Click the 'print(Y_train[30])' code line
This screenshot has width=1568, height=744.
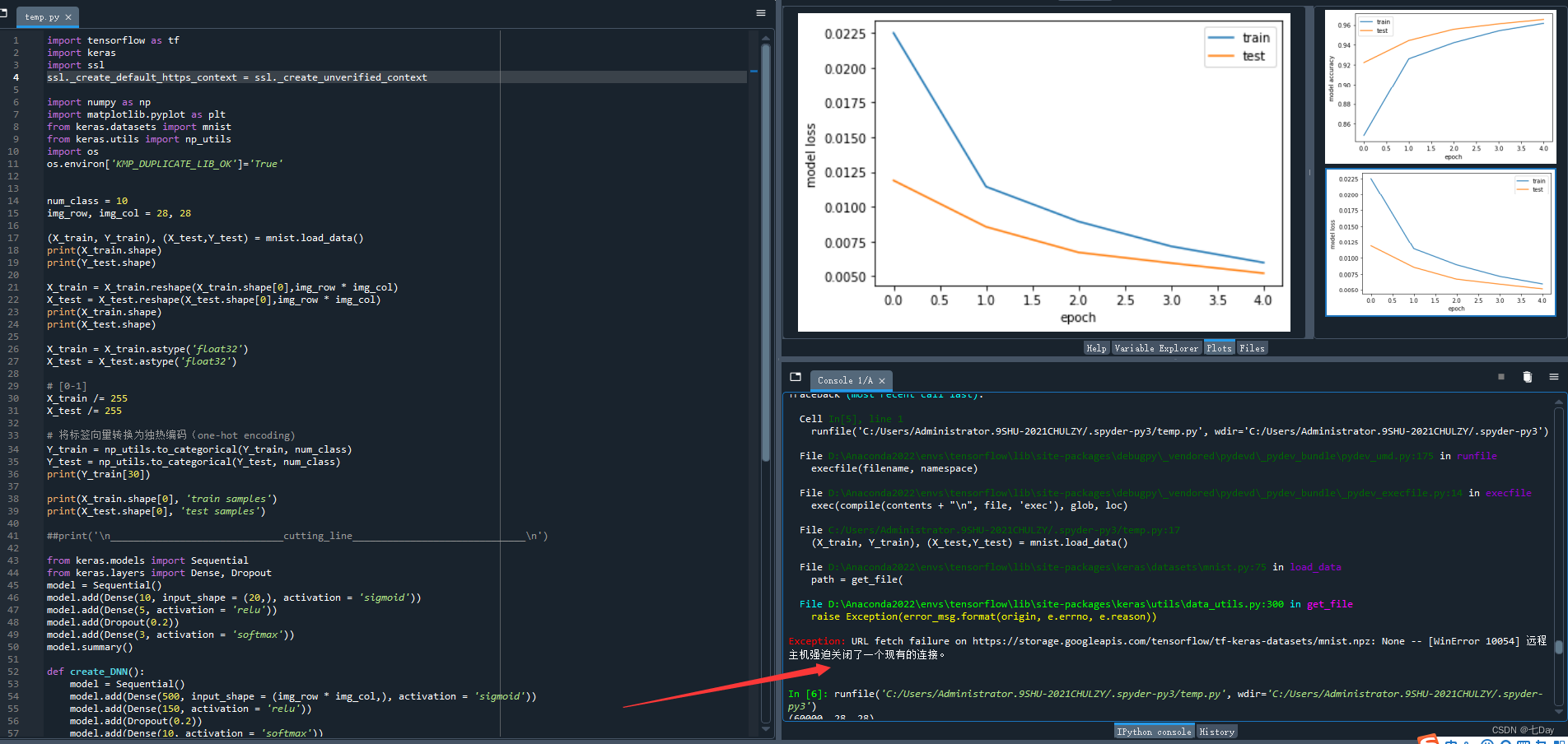(99, 474)
